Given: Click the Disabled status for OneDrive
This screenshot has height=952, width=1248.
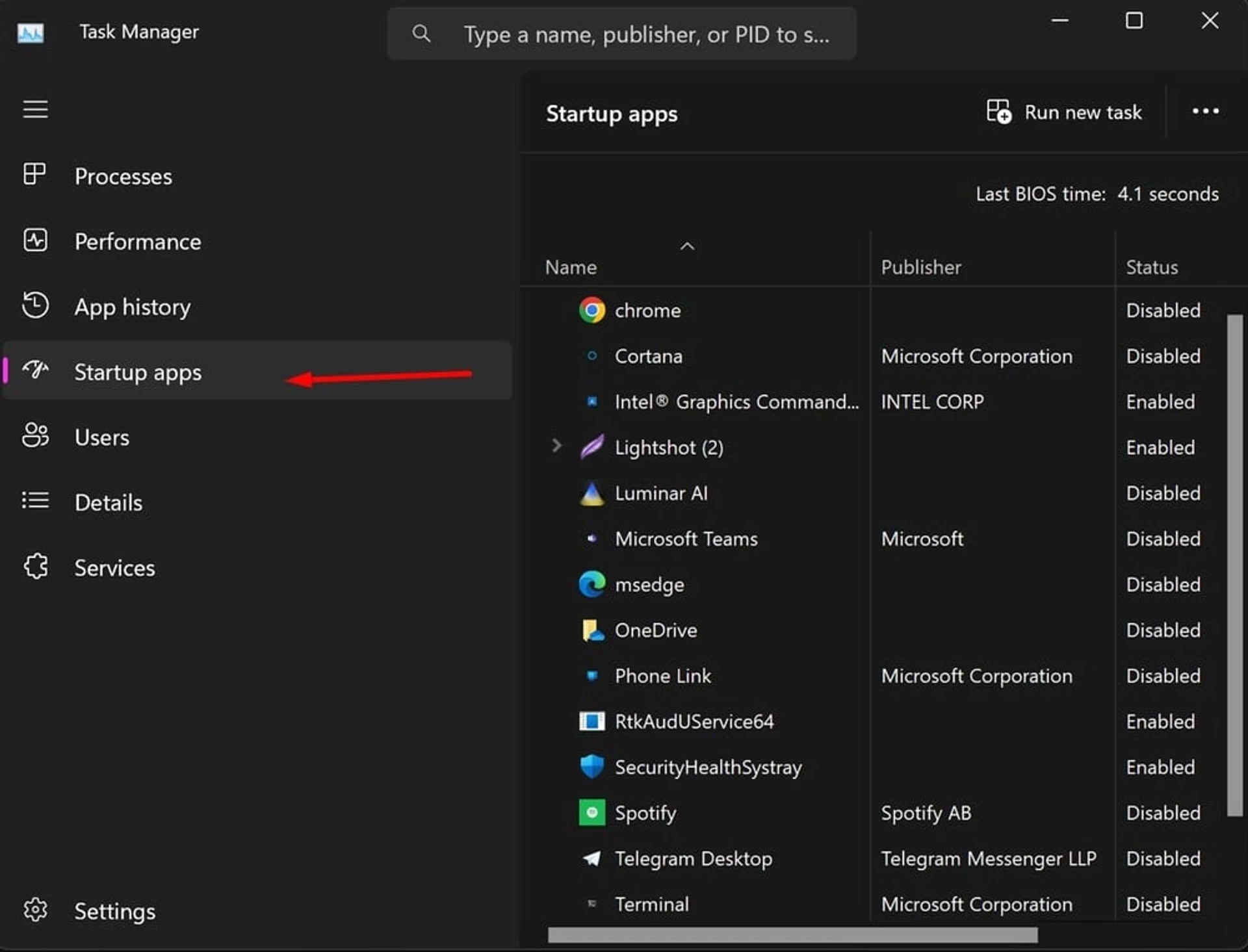Looking at the screenshot, I should [x=1163, y=630].
